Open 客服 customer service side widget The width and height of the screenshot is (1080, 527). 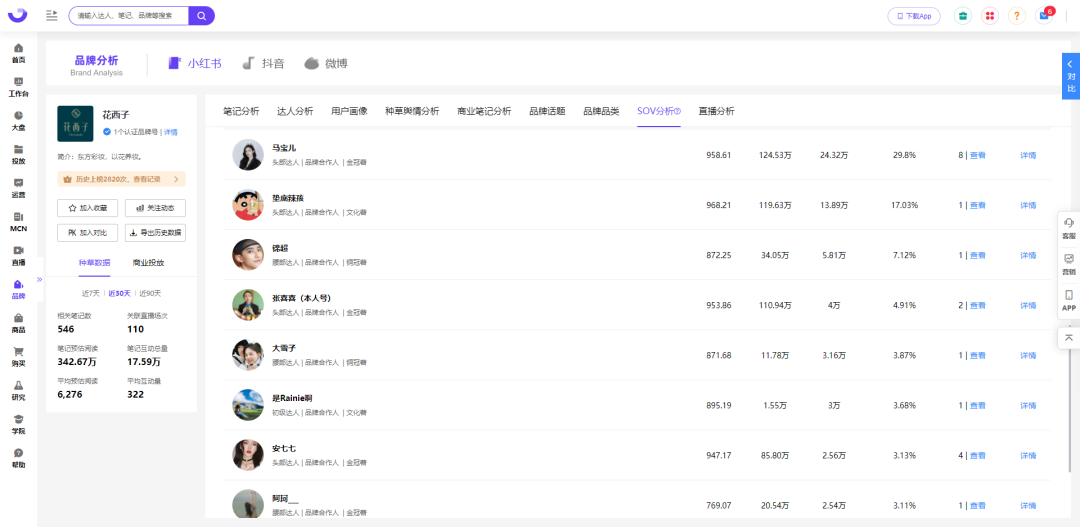[1069, 227]
